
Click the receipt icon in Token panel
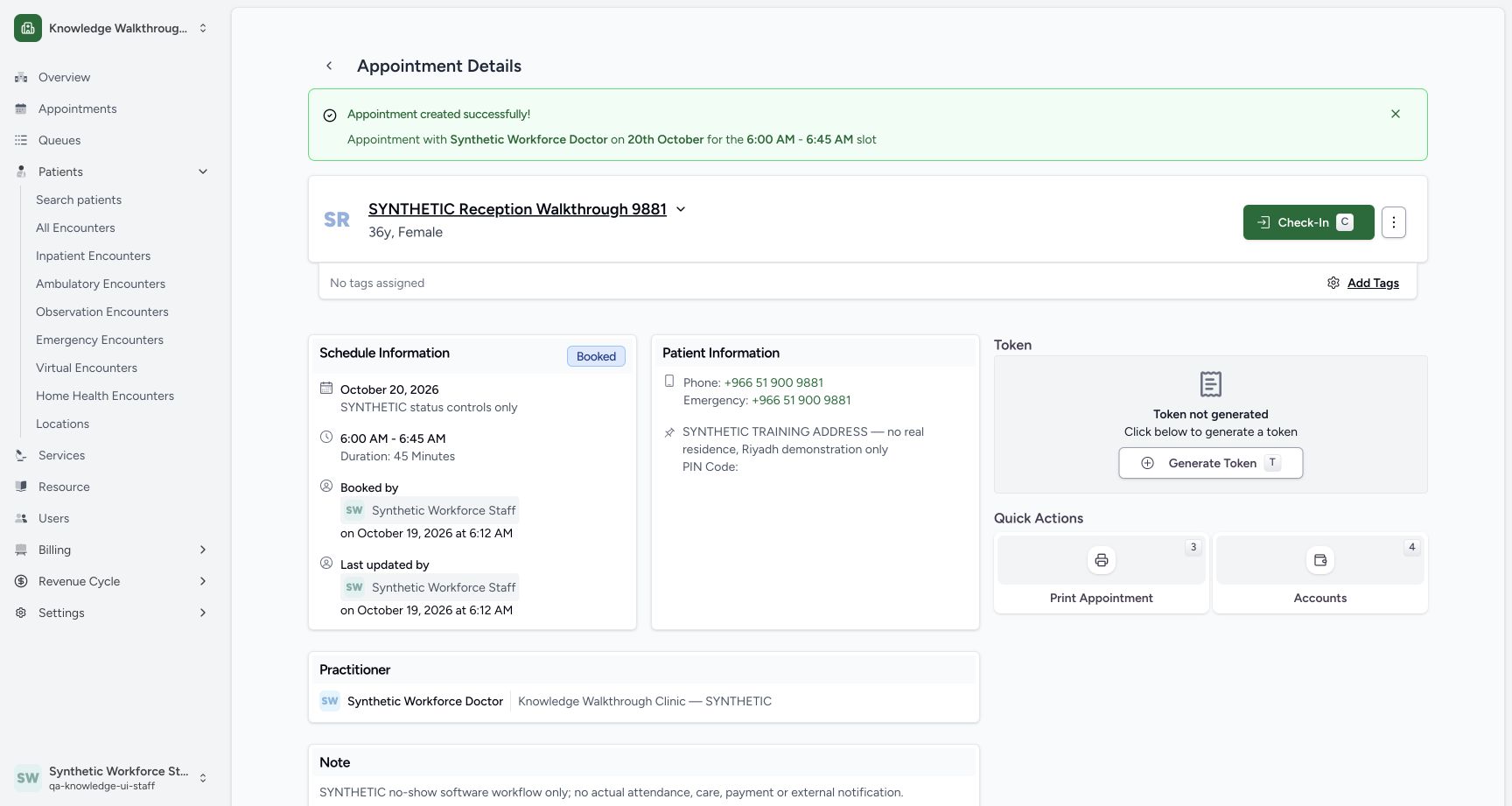[1211, 383]
